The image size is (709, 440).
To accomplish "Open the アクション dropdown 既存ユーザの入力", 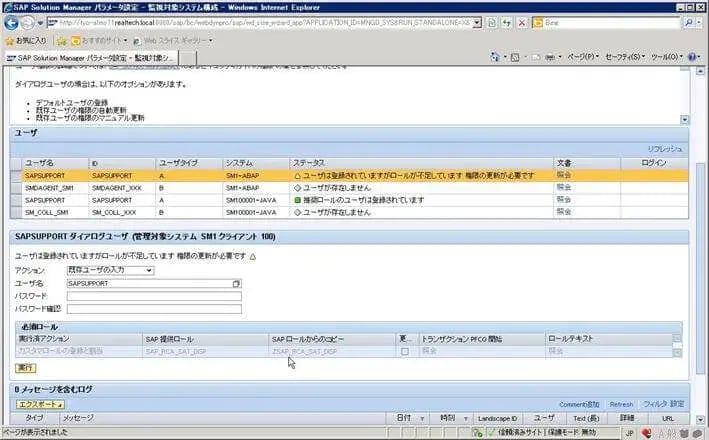I will (110, 270).
